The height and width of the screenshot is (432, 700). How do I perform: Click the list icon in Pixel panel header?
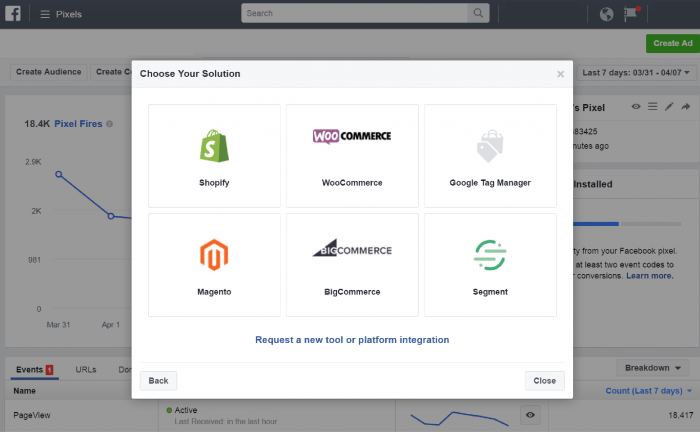[x=652, y=106]
